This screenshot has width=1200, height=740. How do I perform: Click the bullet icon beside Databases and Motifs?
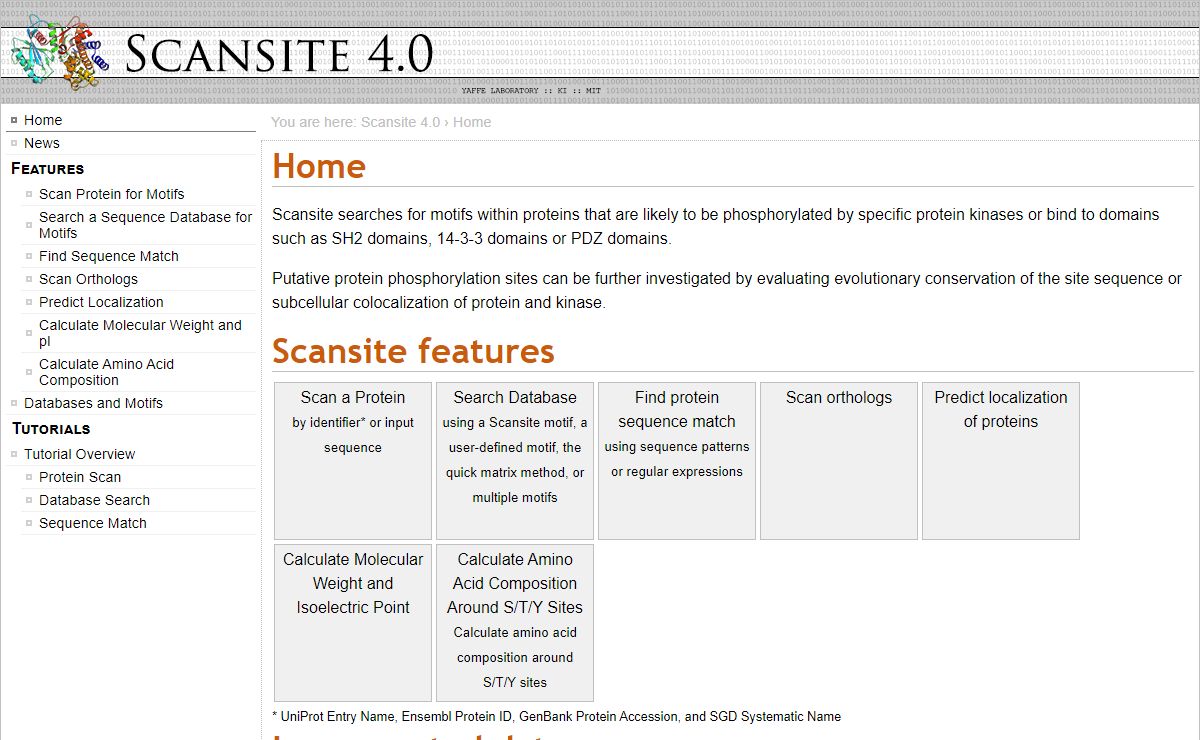14,403
